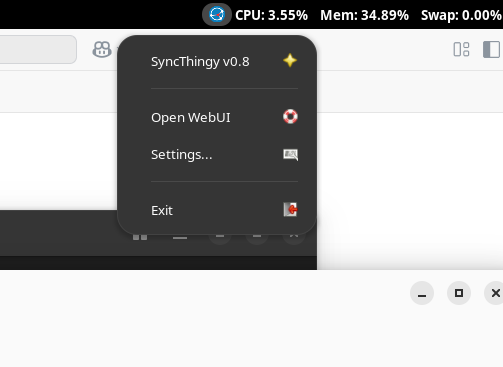503x367 pixels.
Task: Click the settings icon beside Settings...
Action: tap(290, 155)
